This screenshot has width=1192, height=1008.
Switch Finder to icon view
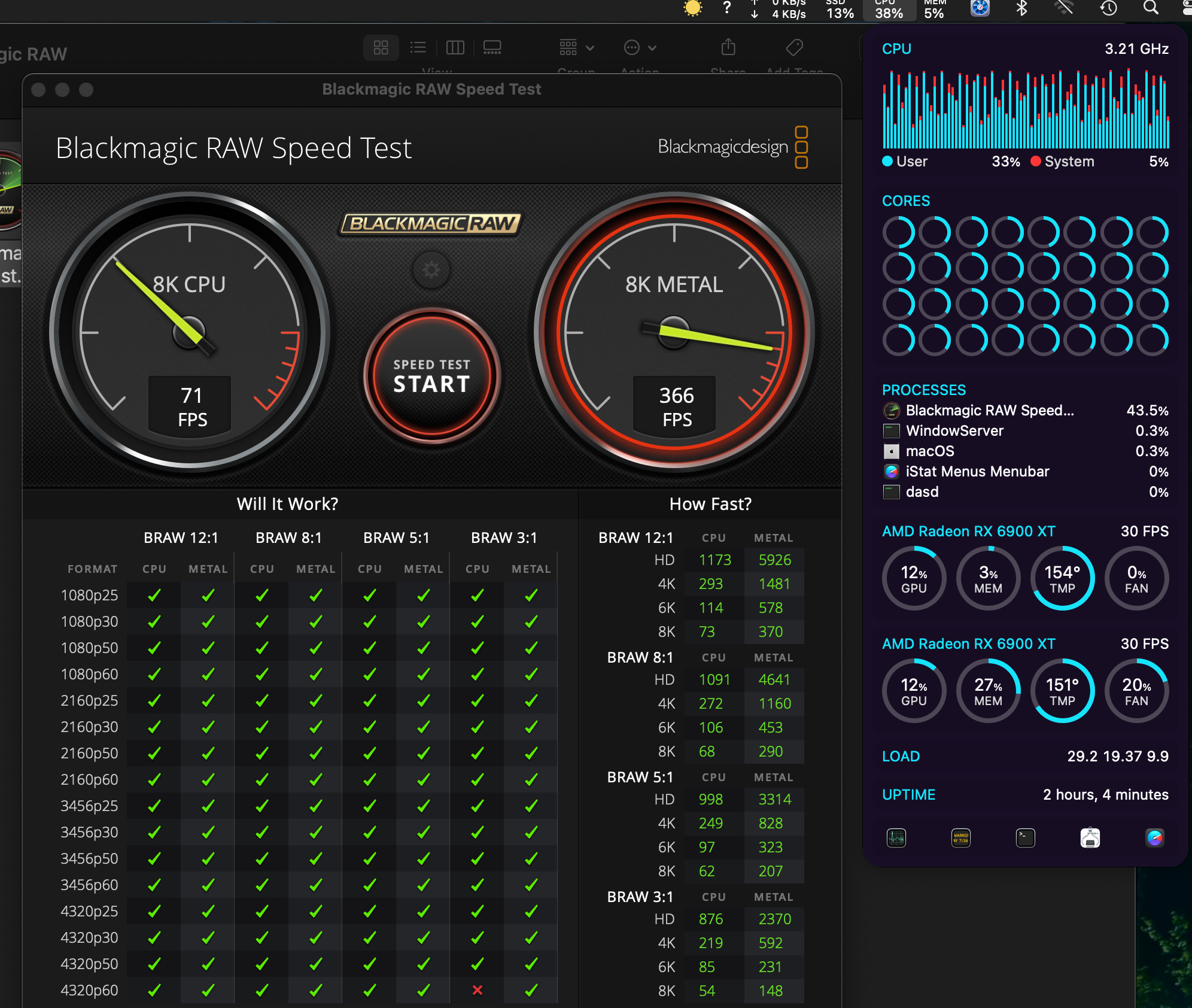[381, 47]
